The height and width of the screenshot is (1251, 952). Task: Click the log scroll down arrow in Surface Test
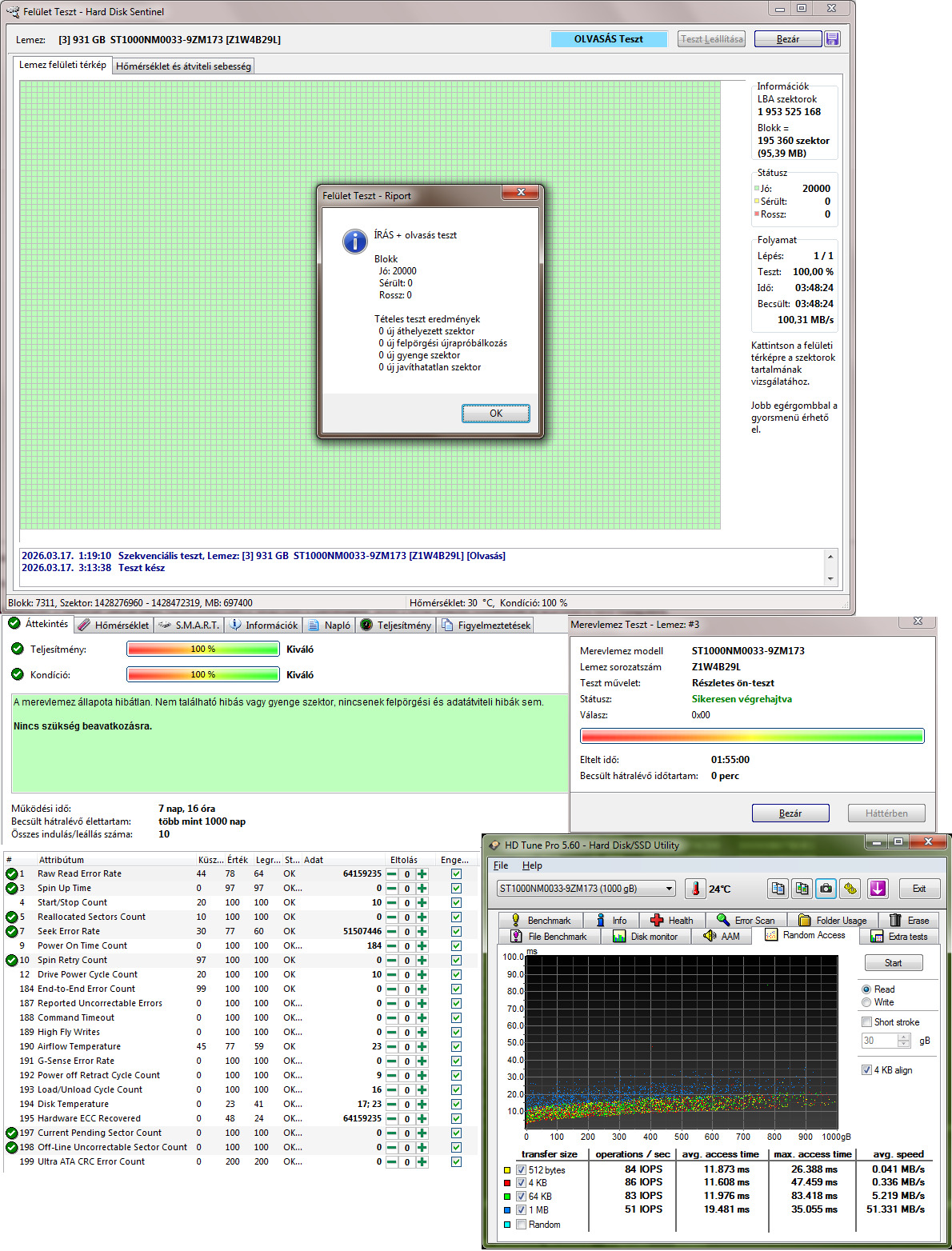pyautogui.click(x=830, y=579)
